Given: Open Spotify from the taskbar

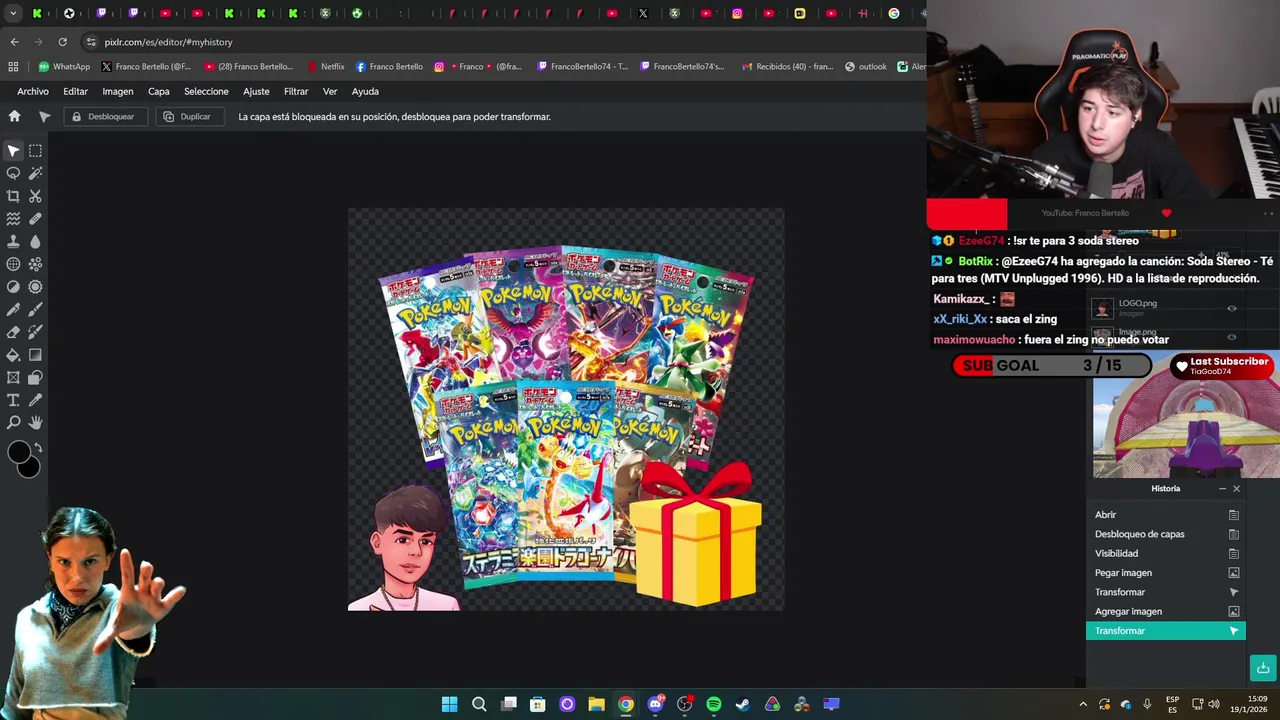Looking at the screenshot, I should [713, 704].
